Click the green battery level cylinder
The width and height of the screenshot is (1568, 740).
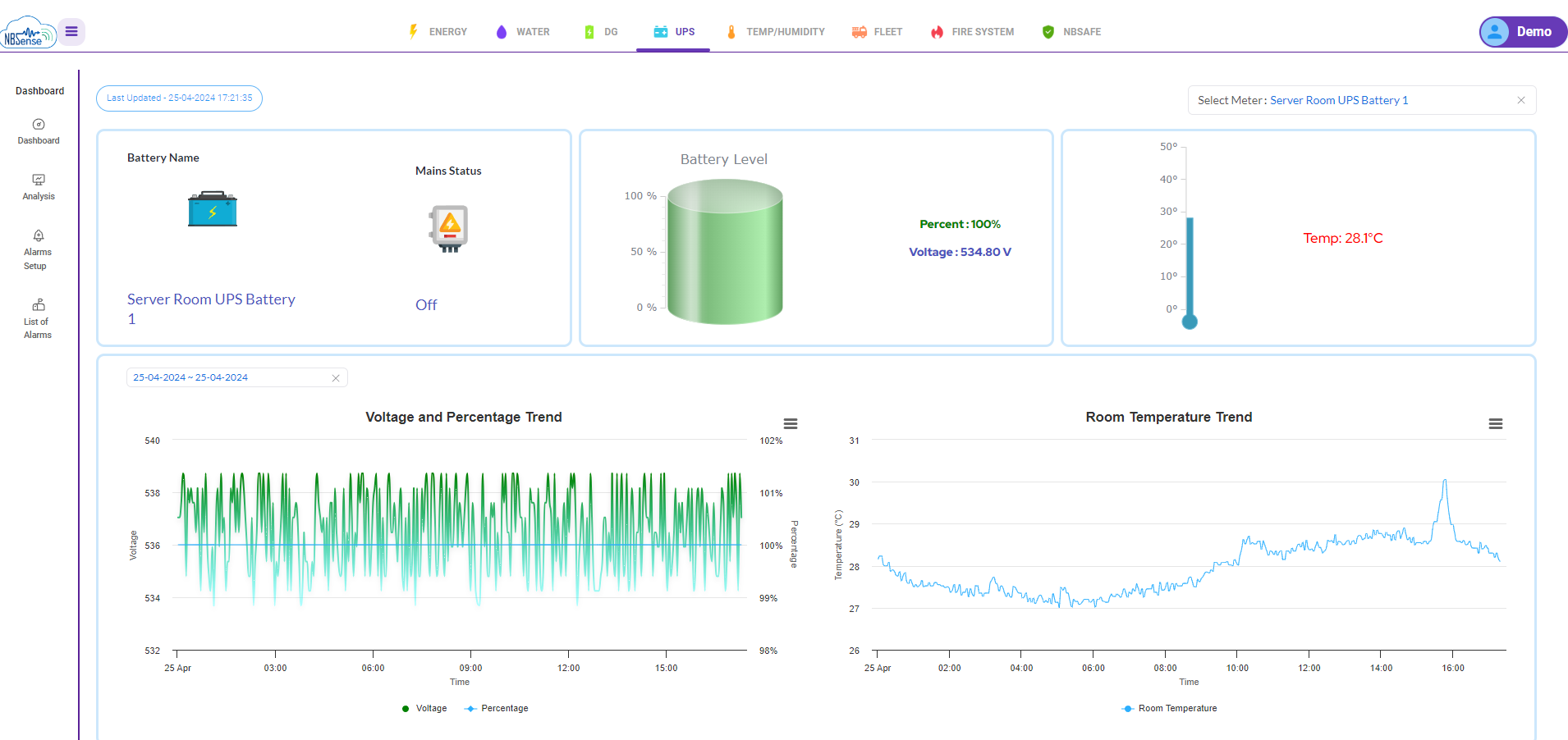pyautogui.click(x=725, y=252)
